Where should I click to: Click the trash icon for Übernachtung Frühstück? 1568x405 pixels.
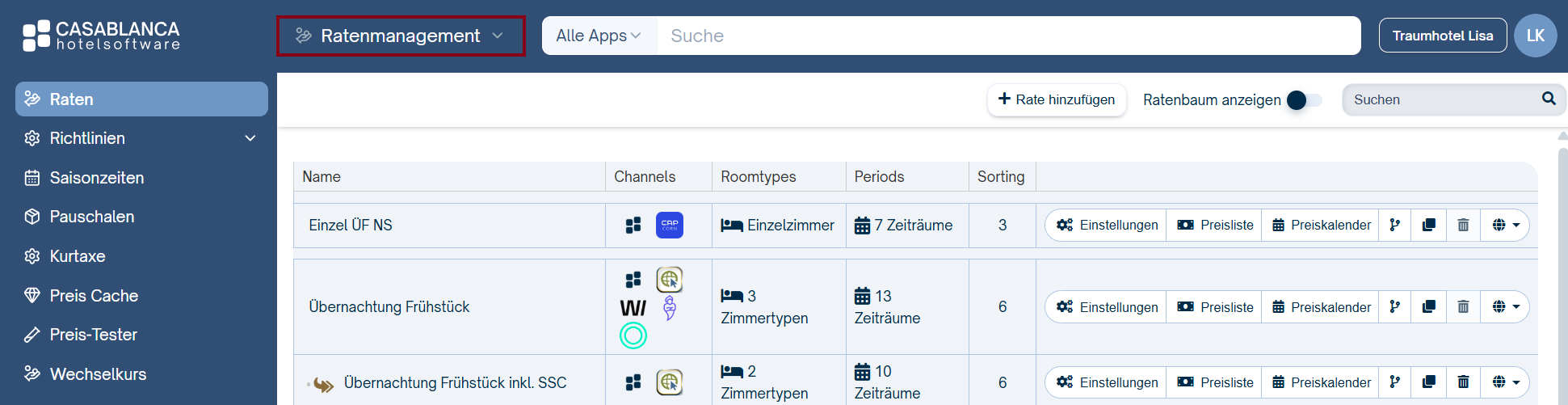(x=1463, y=307)
